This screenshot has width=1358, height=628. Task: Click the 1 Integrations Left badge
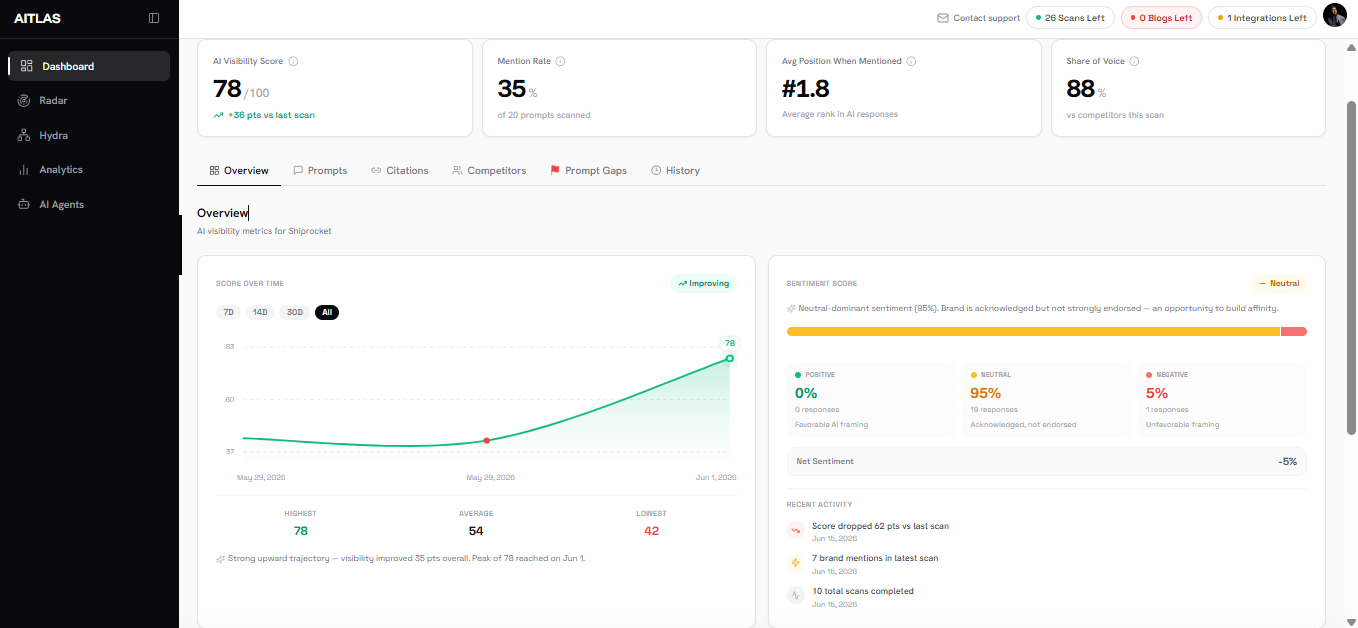coord(1262,18)
